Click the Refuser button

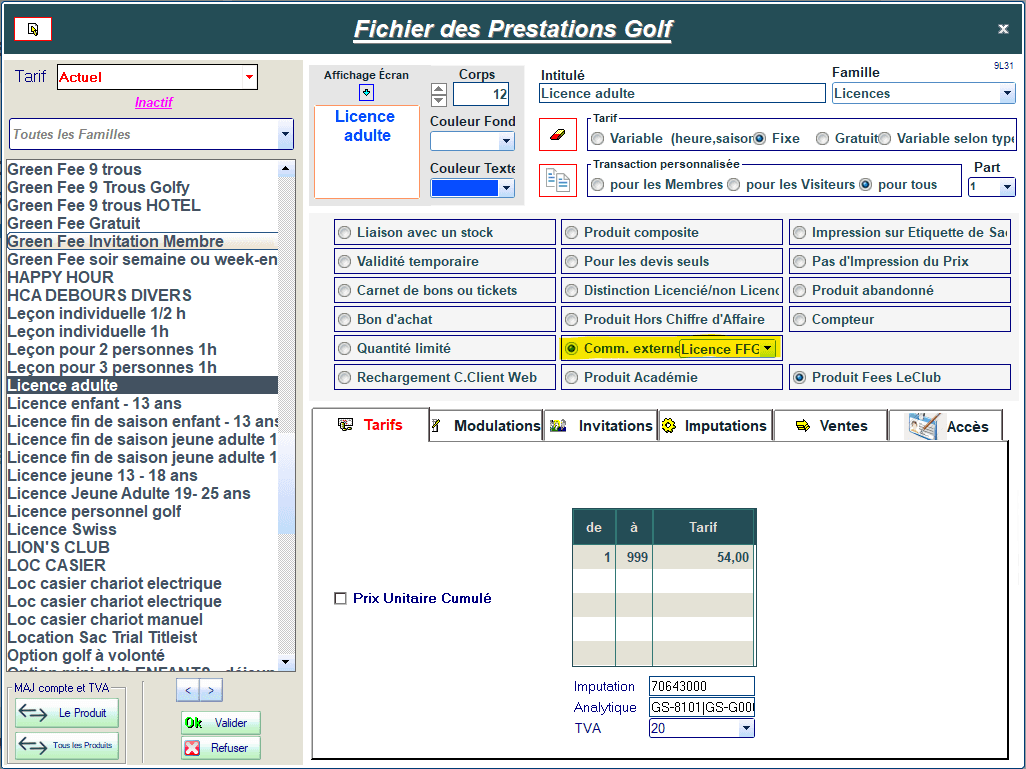[x=221, y=748]
